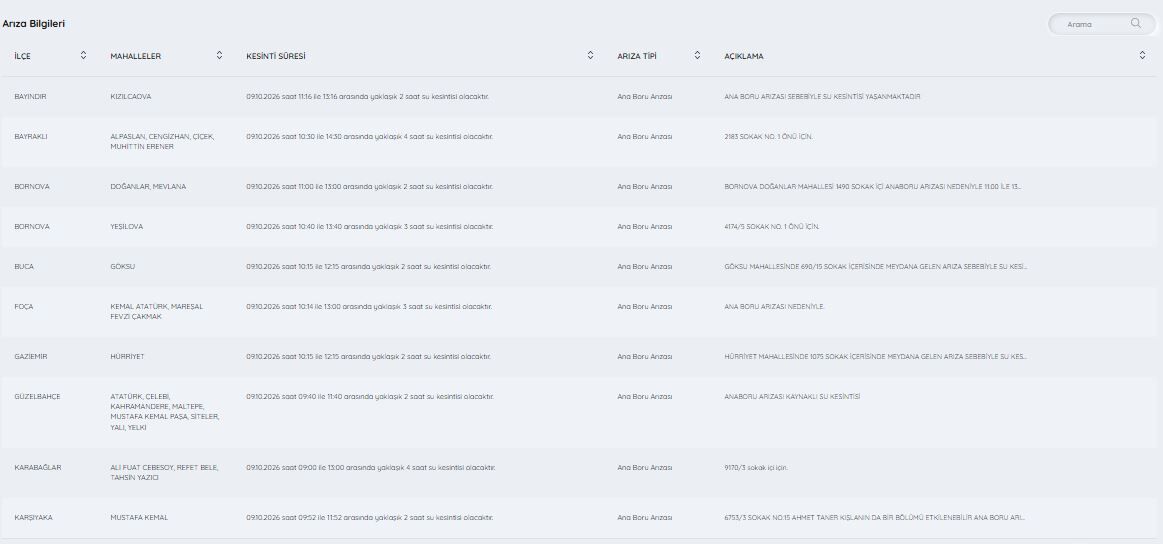Sort by KESİNTİ SÜRESİ column arrows
Screen dimensions: 1163x544
(x=590, y=56)
